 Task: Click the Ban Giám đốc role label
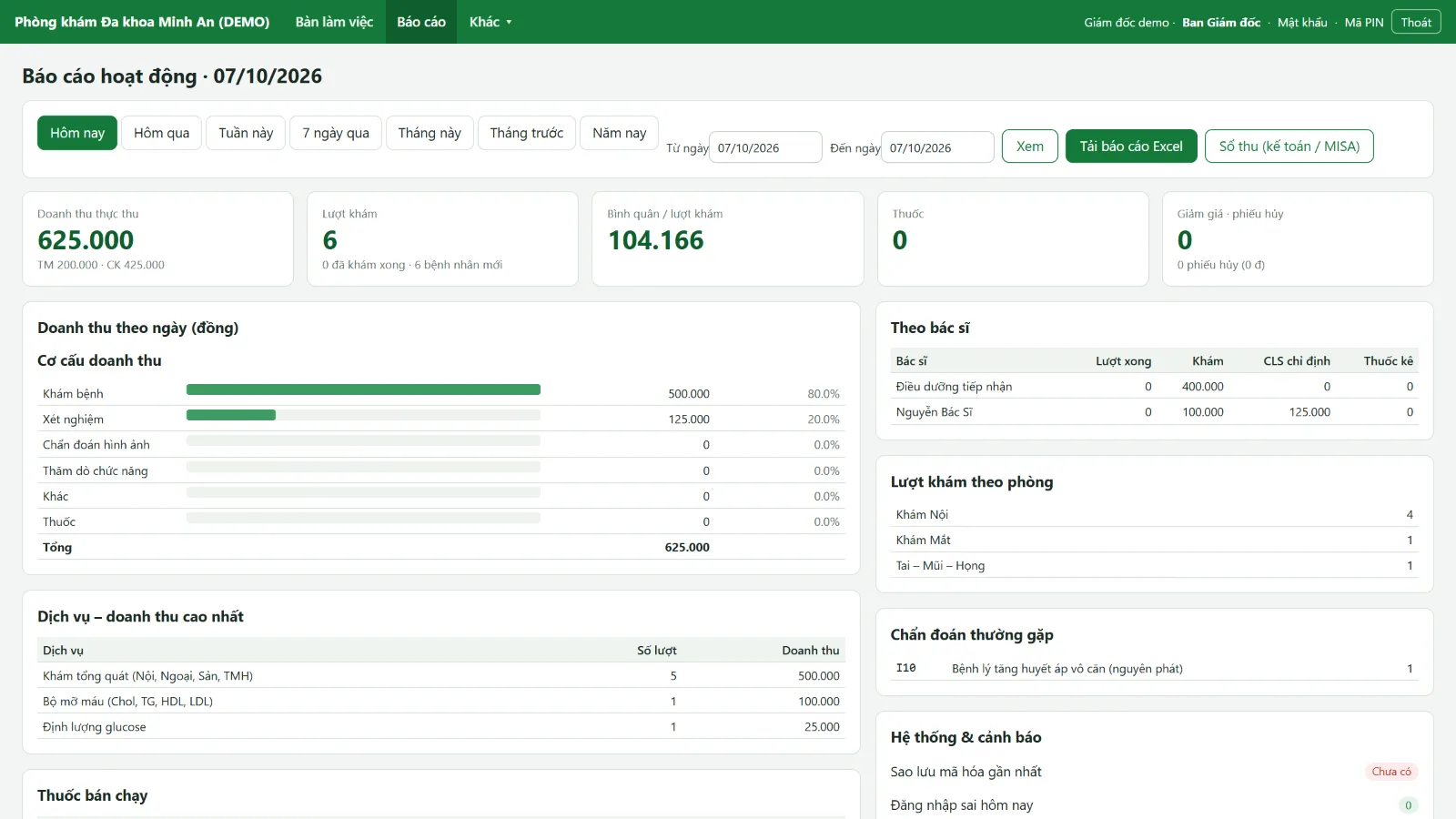(1221, 23)
